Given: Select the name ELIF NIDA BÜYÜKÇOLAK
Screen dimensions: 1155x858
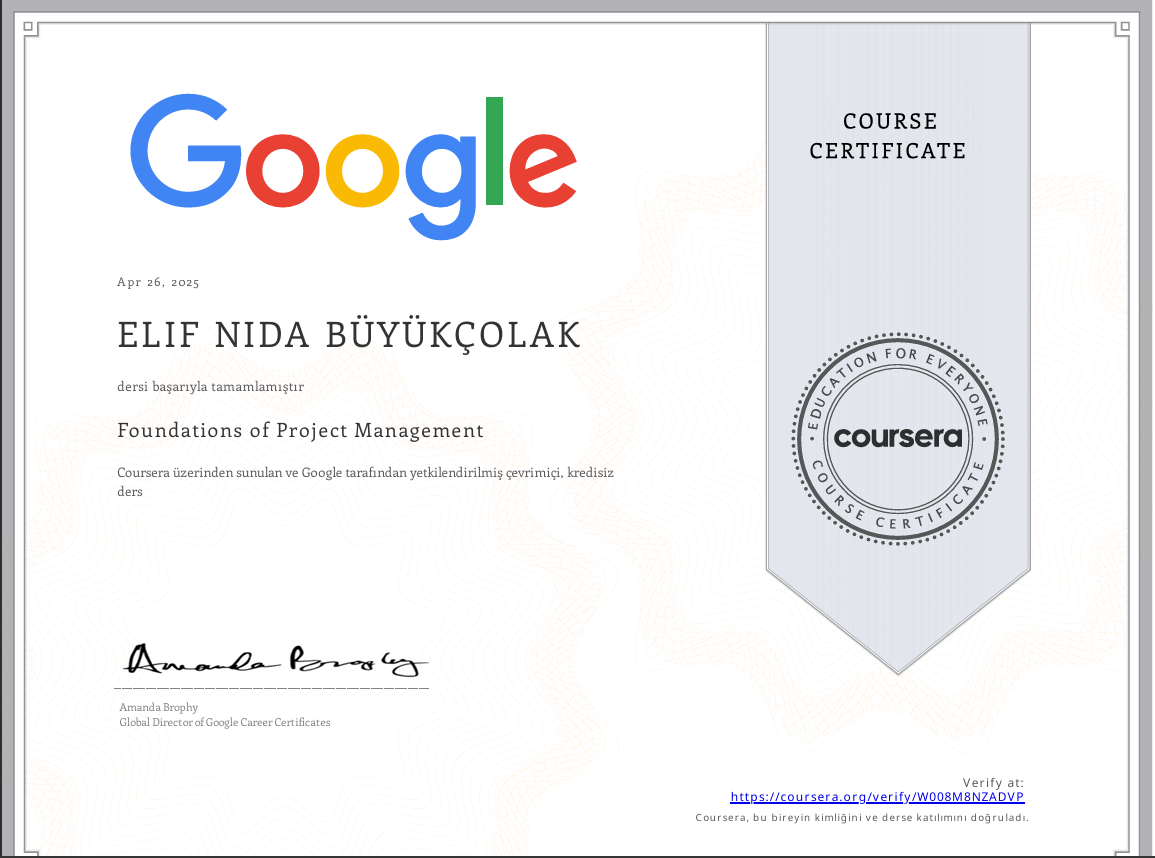Looking at the screenshot, I should click(349, 335).
